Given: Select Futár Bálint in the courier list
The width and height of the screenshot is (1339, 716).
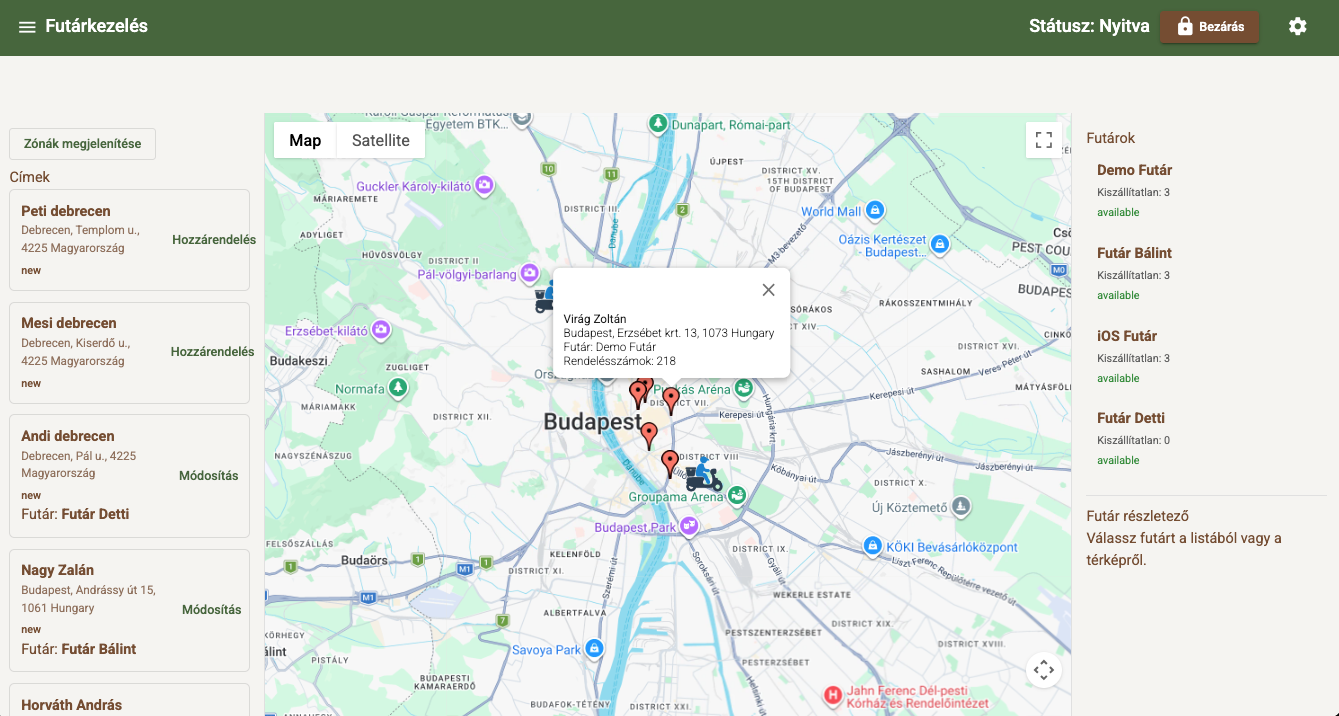Looking at the screenshot, I should [x=1134, y=253].
